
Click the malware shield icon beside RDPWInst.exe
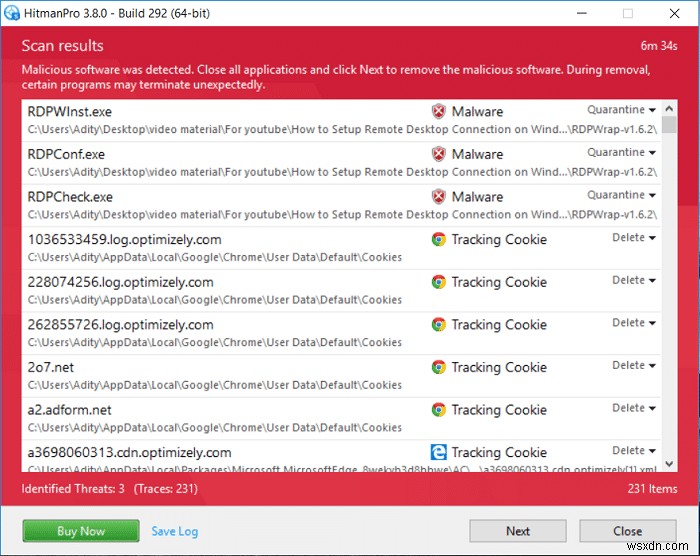coord(438,111)
